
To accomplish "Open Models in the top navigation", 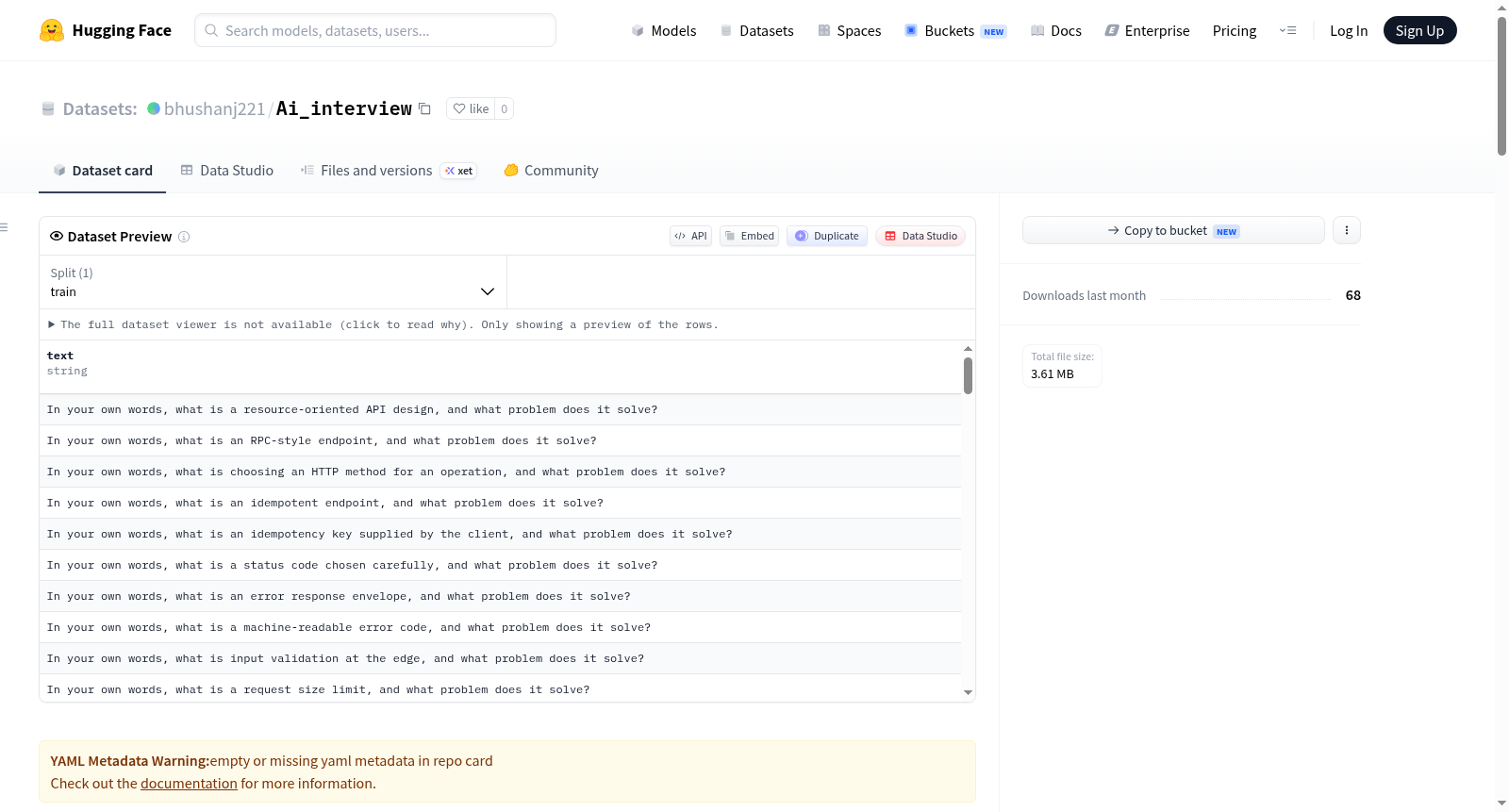I will pos(664,30).
